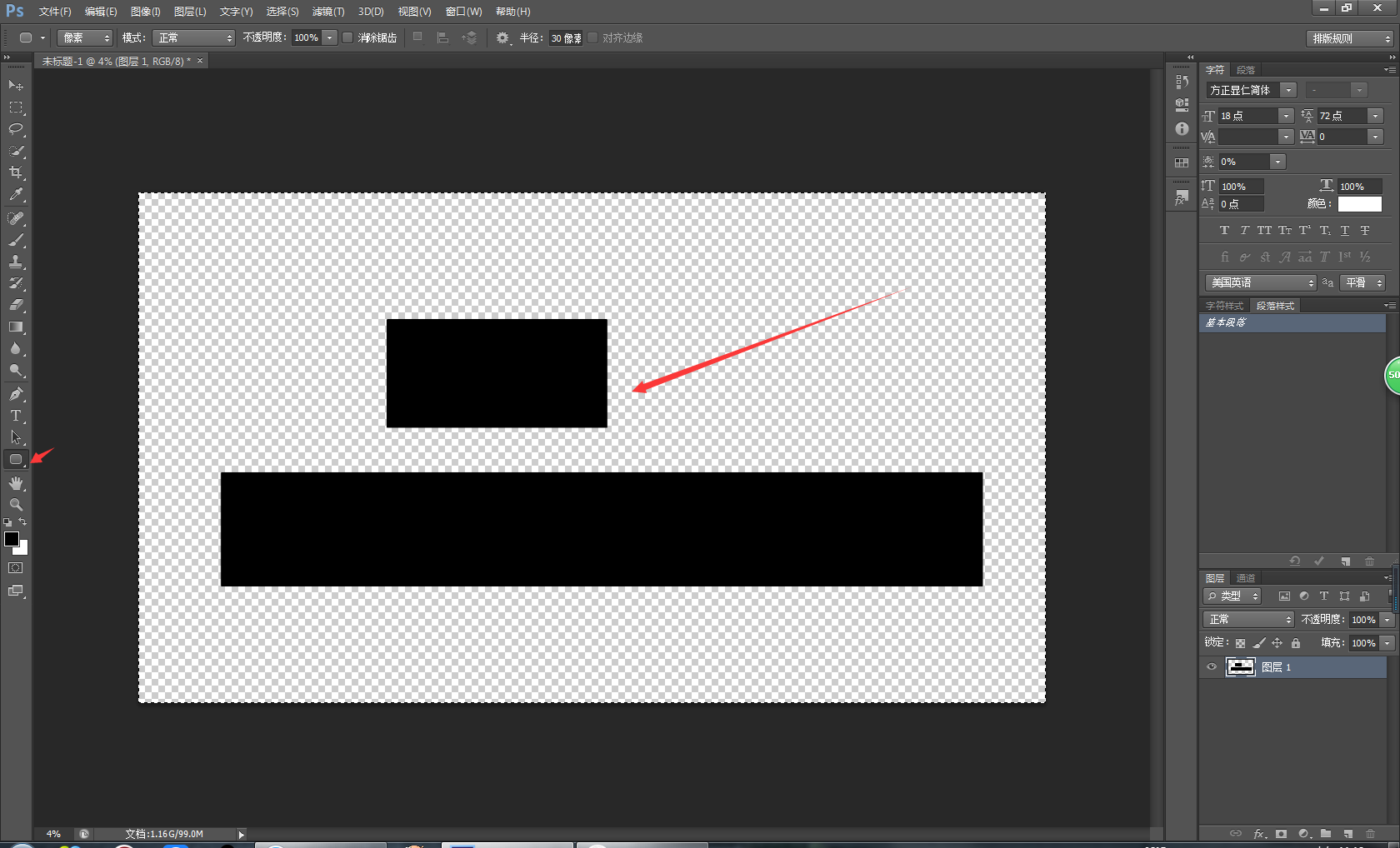The height and width of the screenshot is (848, 1400).
Task: Toggle lock image pixels brush icon
Action: point(1259,643)
